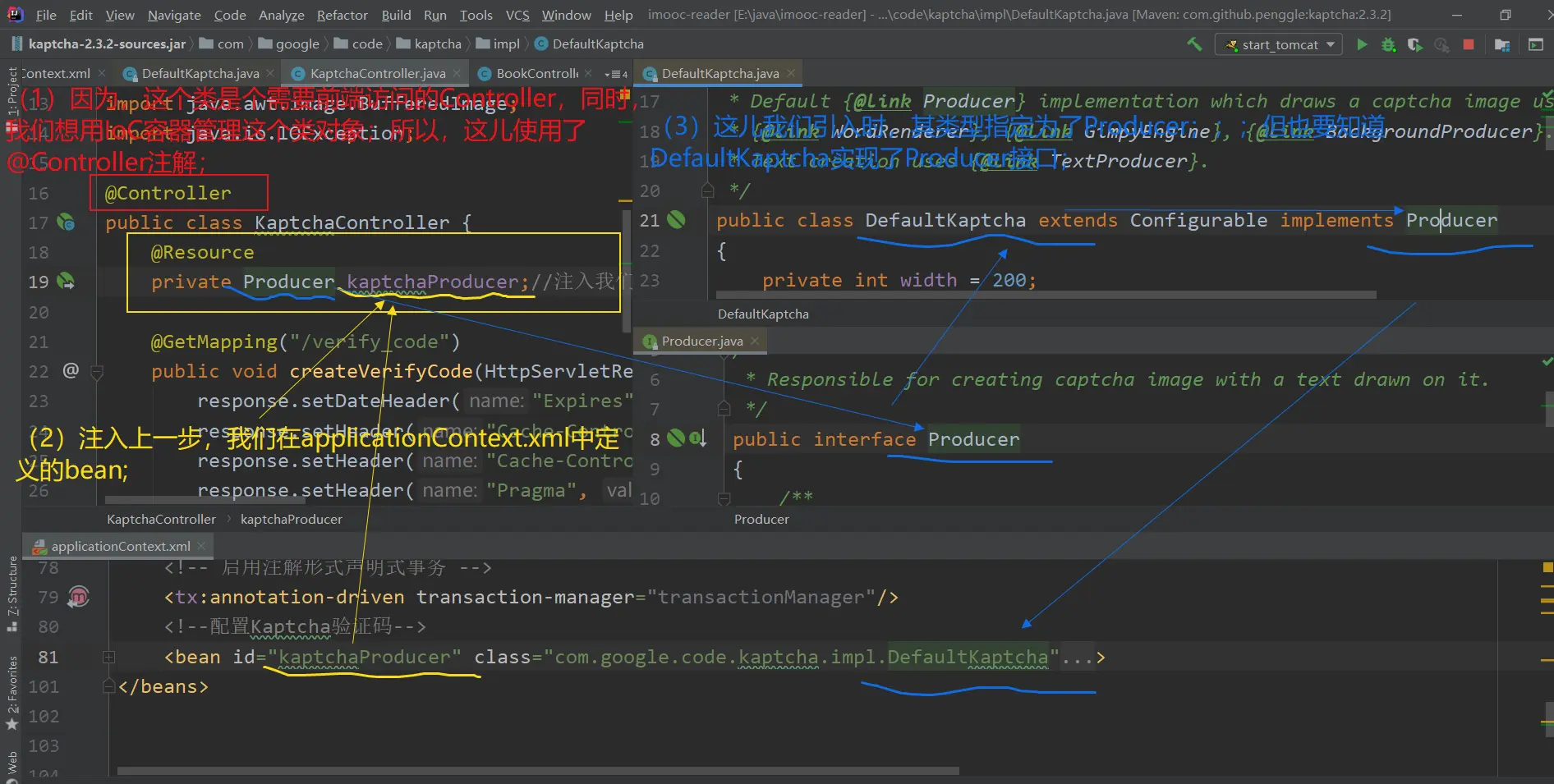Click the Spring bean gutter icon beside KaptchaController
Image resolution: width=1554 pixels, height=784 pixels.
pos(66,222)
